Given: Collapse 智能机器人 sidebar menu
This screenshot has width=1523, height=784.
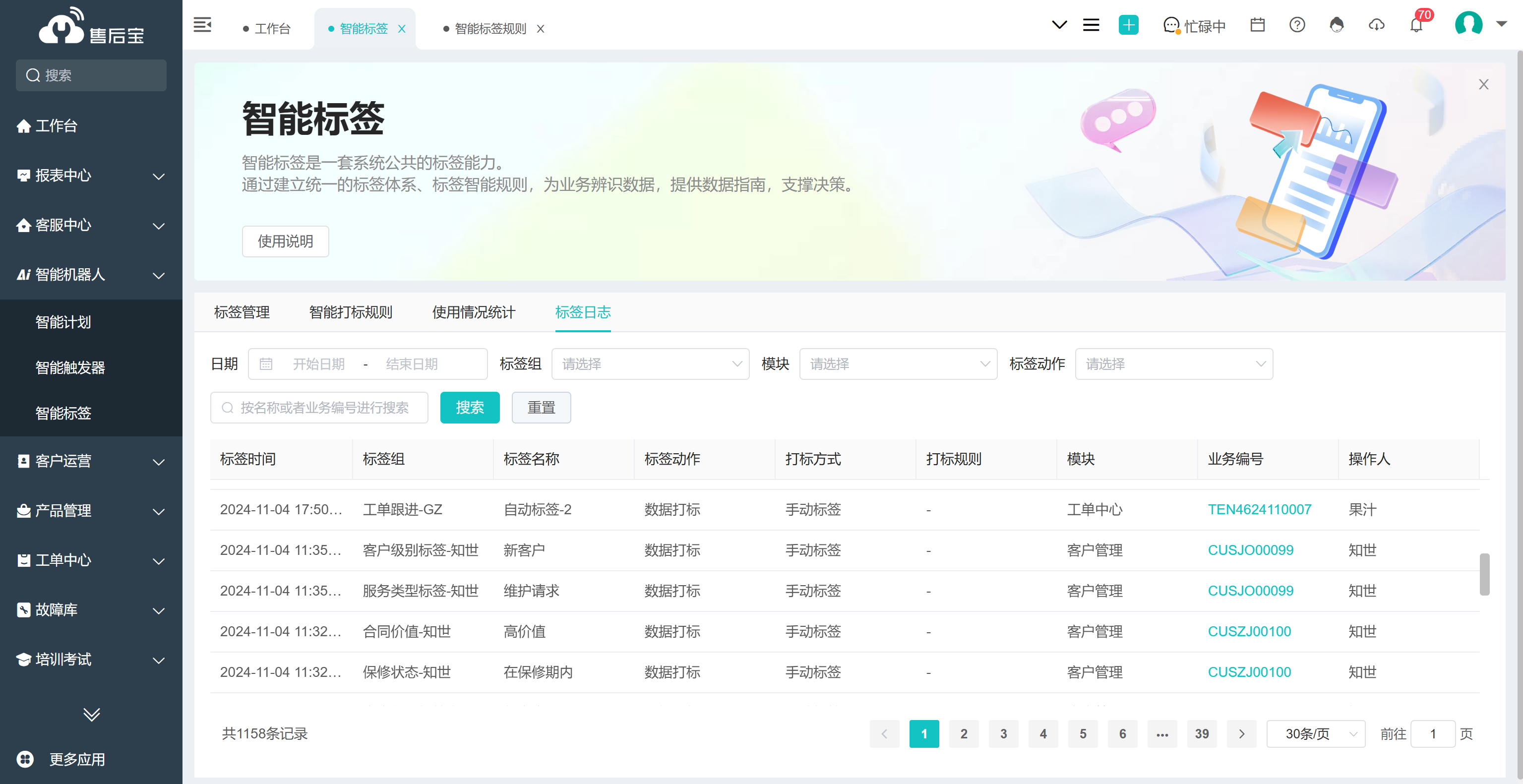Looking at the screenshot, I should (91, 274).
